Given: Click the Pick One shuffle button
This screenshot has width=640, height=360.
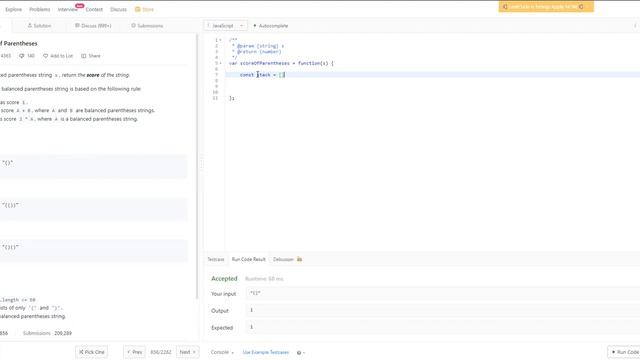Looking at the screenshot, I should point(91,352).
